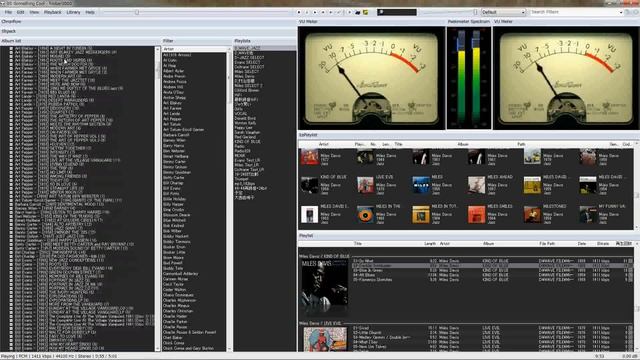Select Bill Evans in the Filter list
640x360 pixels.
point(172,188)
